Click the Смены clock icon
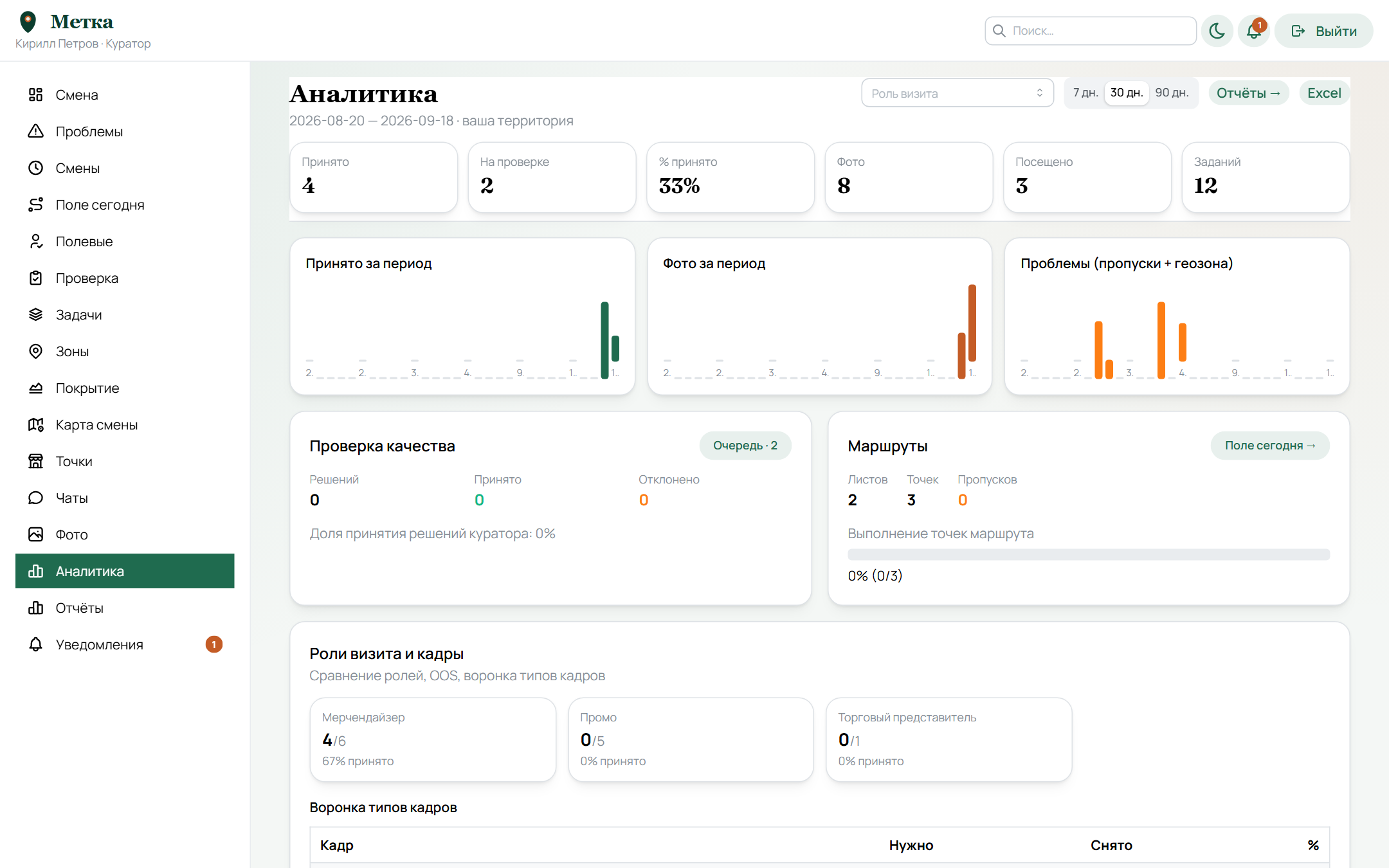Viewport: 1389px width, 868px height. [35, 168]
